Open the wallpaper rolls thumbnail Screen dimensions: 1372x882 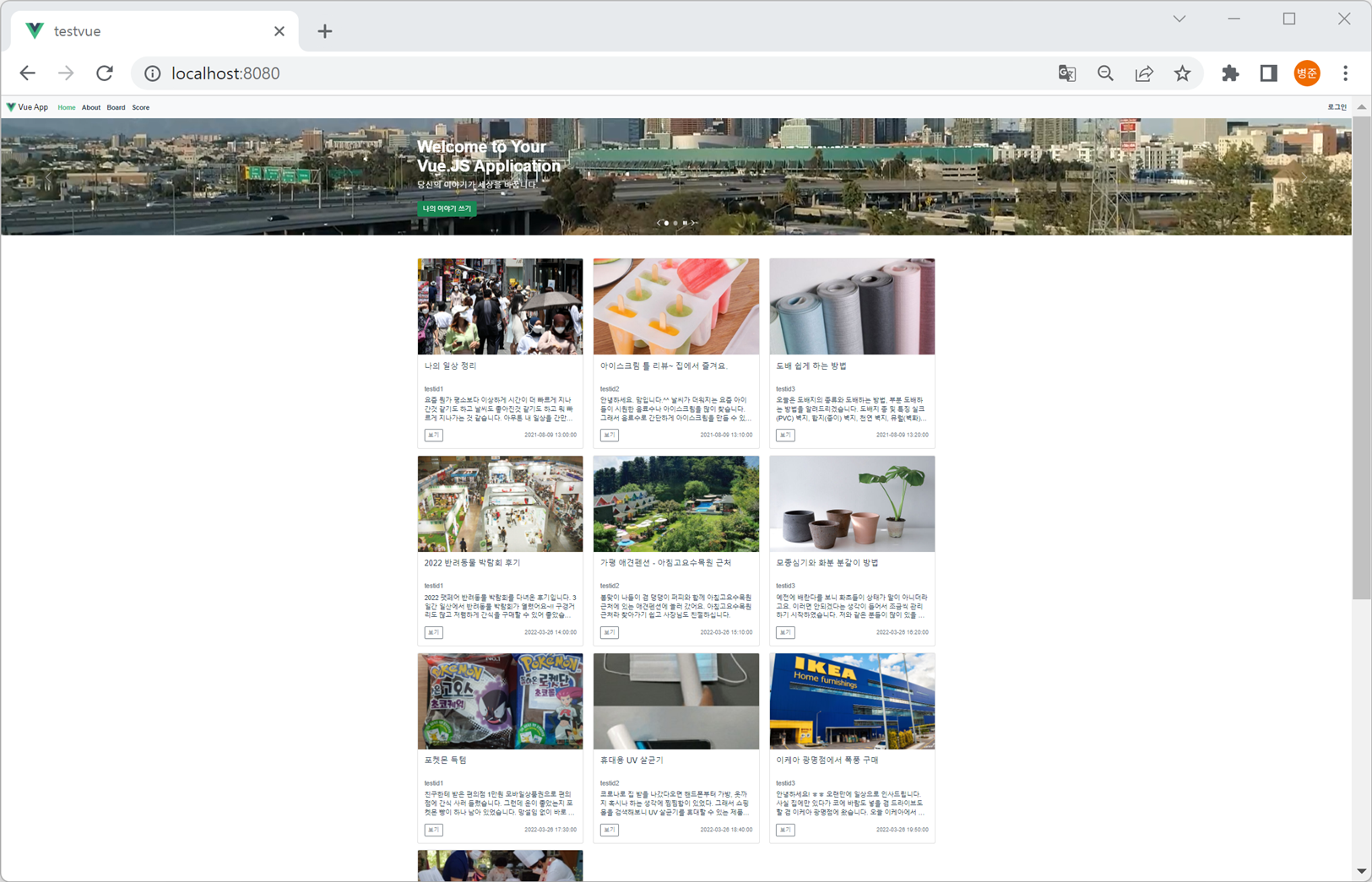pos(852,306)
